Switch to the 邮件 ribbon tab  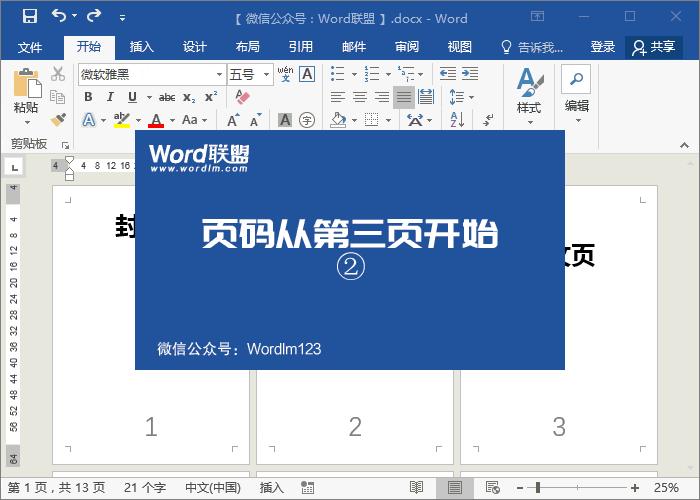pyautogui.click(x=354, y=46)
